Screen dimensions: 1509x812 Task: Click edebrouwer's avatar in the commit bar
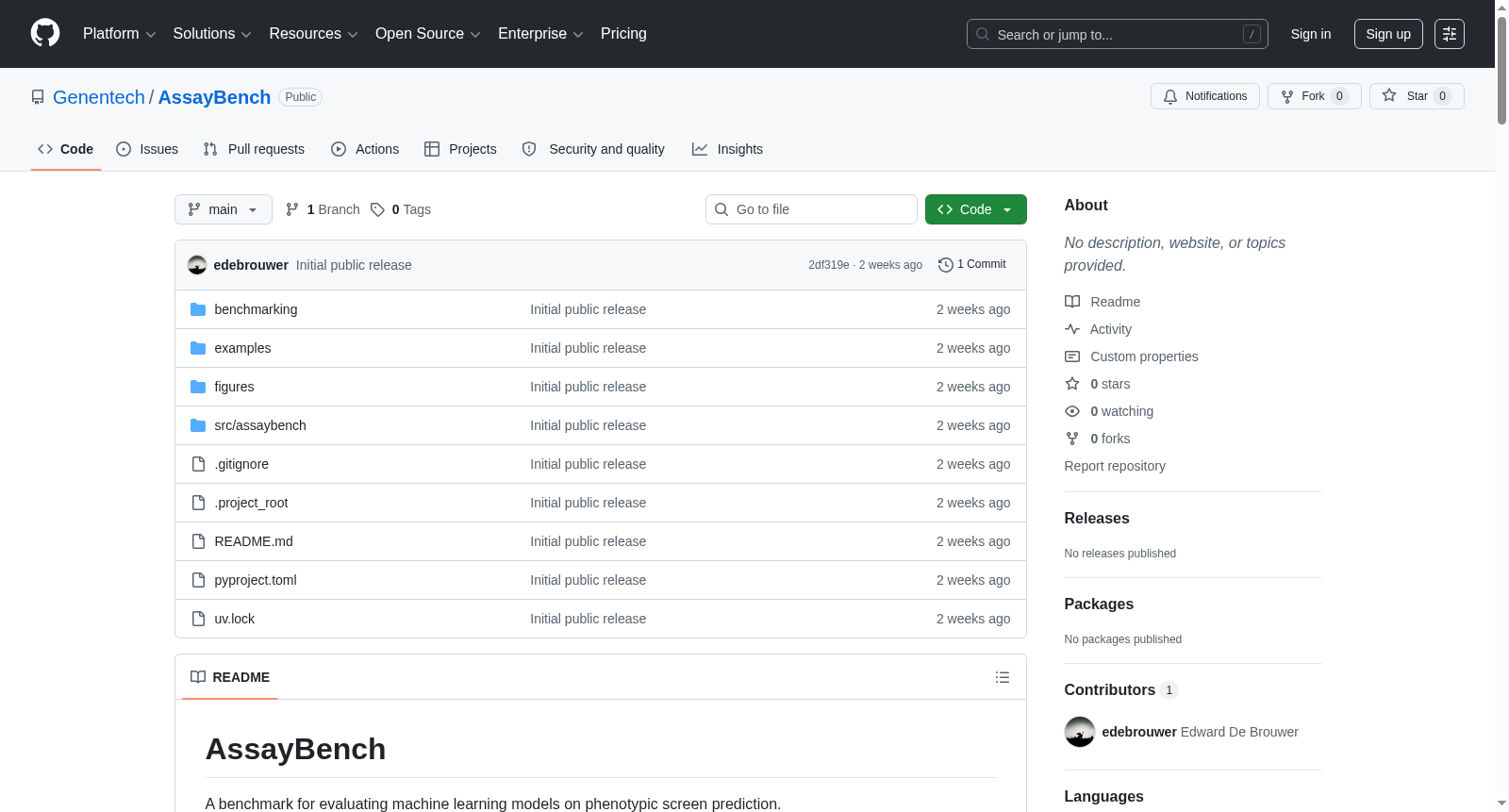pyautogui.click(x=197, y=265)
